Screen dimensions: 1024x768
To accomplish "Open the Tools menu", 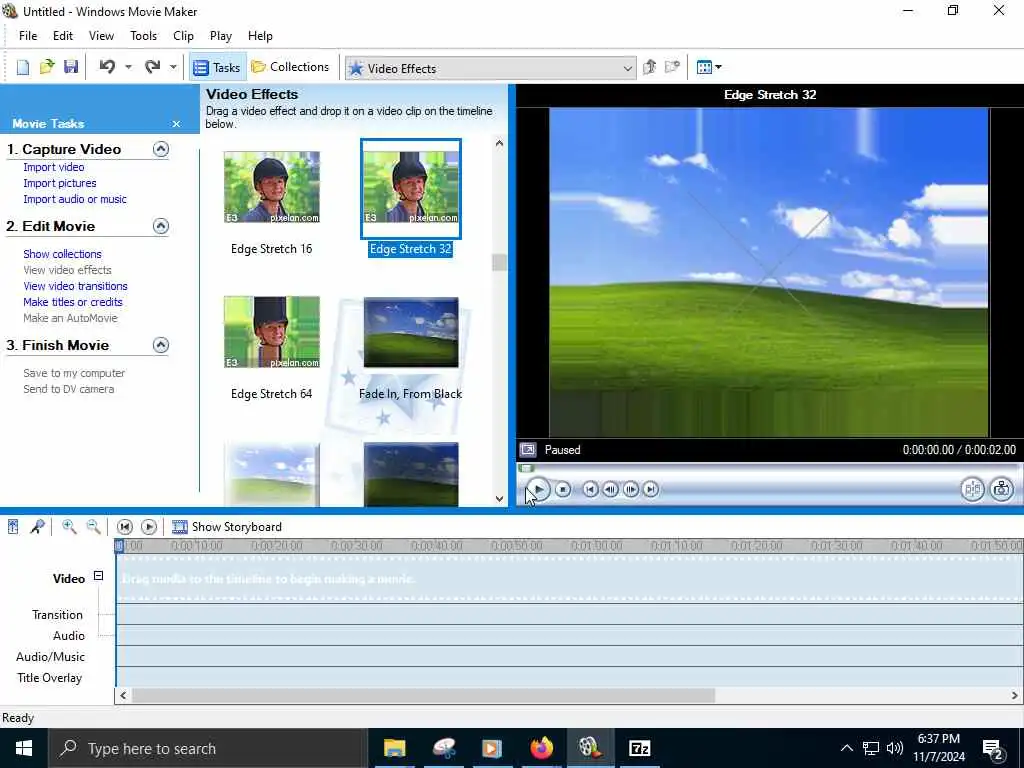I will click(x=143, y=36).
